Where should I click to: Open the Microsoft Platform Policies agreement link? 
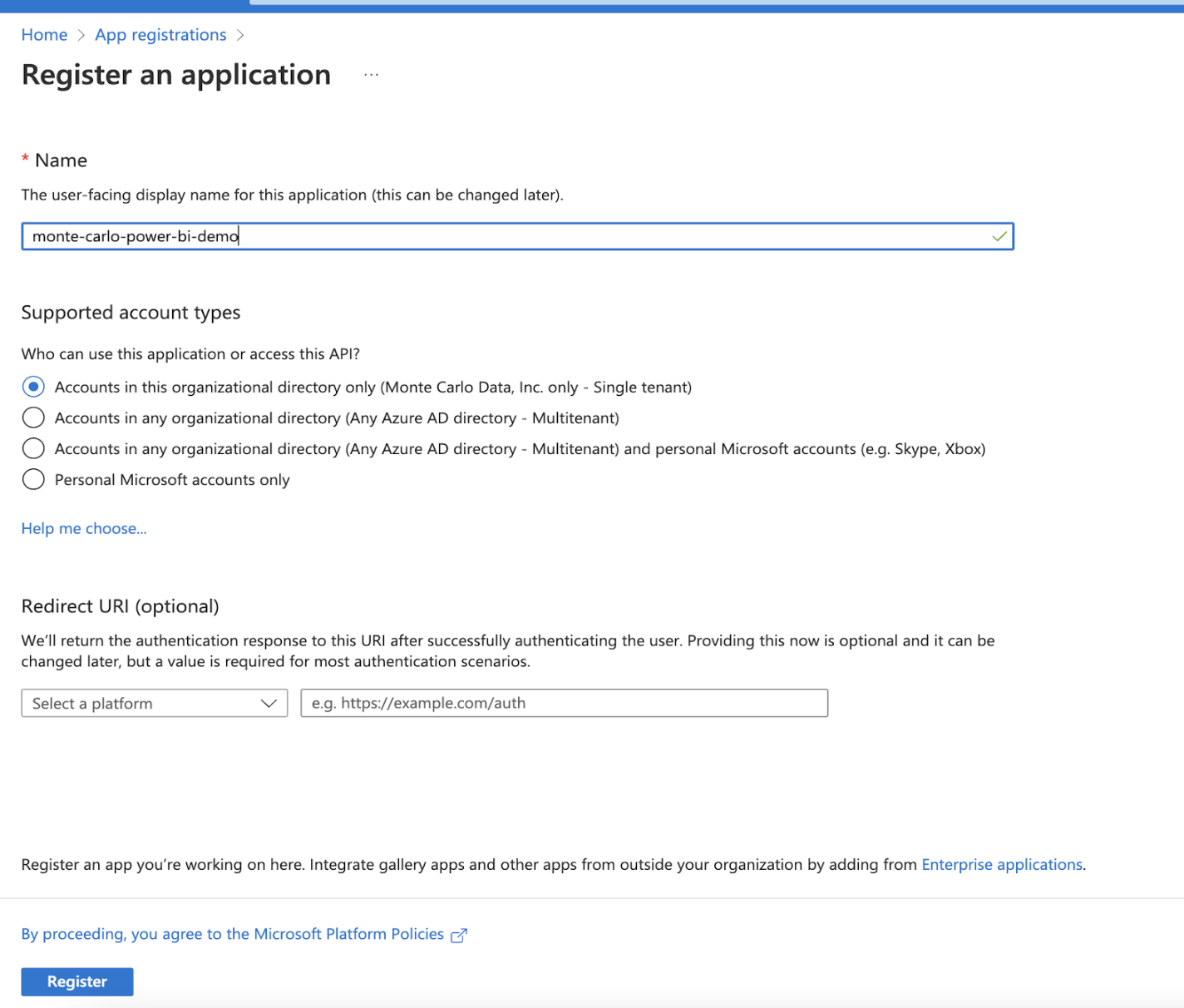coord(233,934)
